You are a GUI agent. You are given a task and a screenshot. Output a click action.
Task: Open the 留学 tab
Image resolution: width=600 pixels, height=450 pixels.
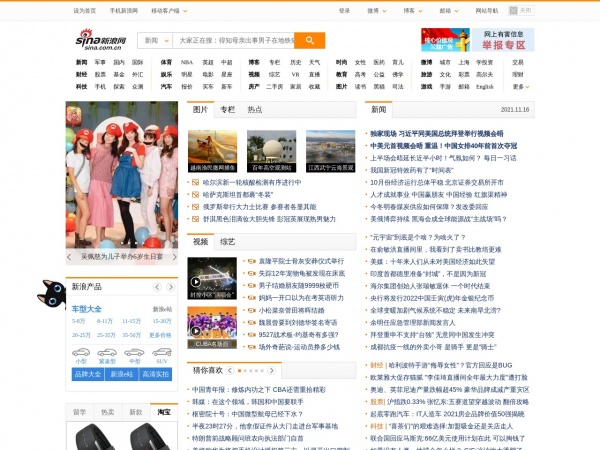coord(80,412)
